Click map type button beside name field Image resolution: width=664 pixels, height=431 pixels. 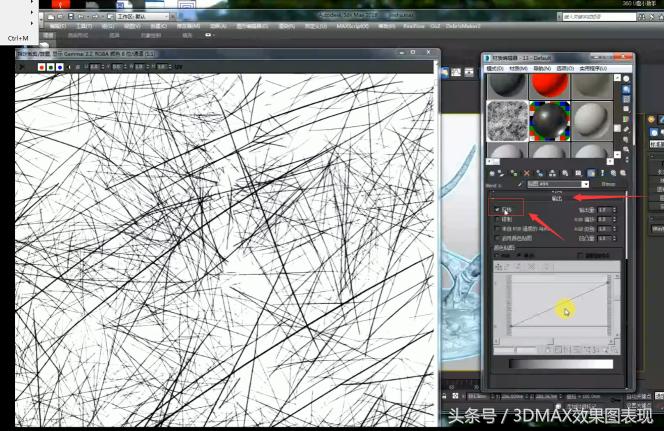[608, 184]
